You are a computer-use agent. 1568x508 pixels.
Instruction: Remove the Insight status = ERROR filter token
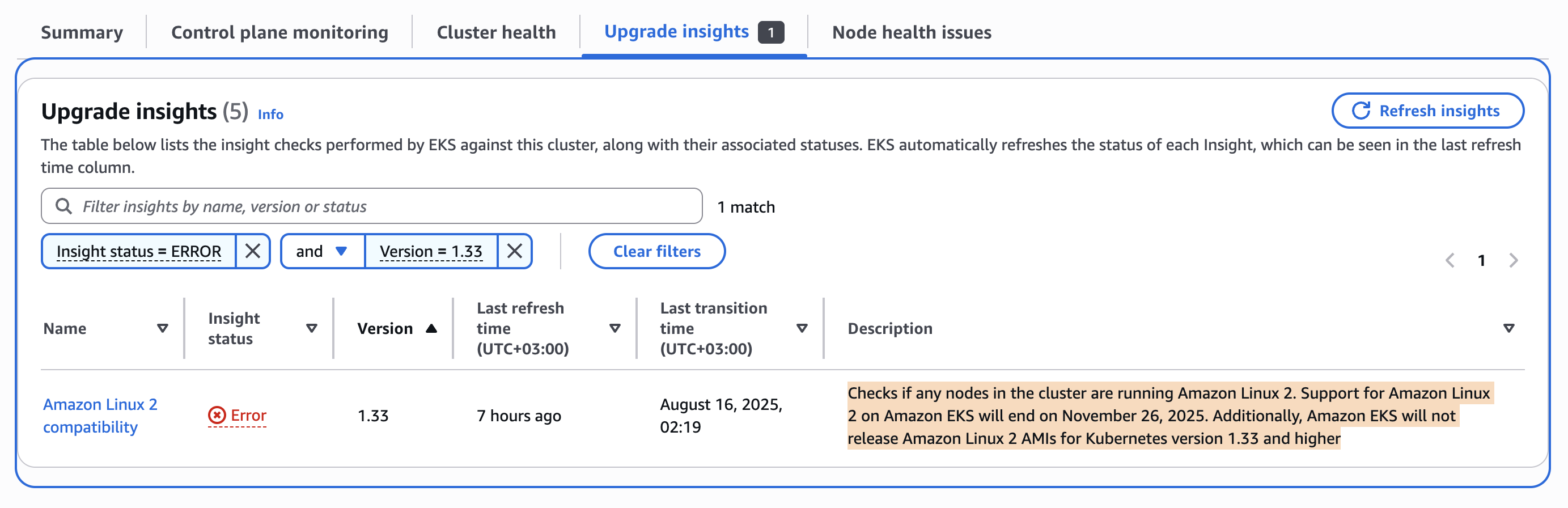click(253, 251)
